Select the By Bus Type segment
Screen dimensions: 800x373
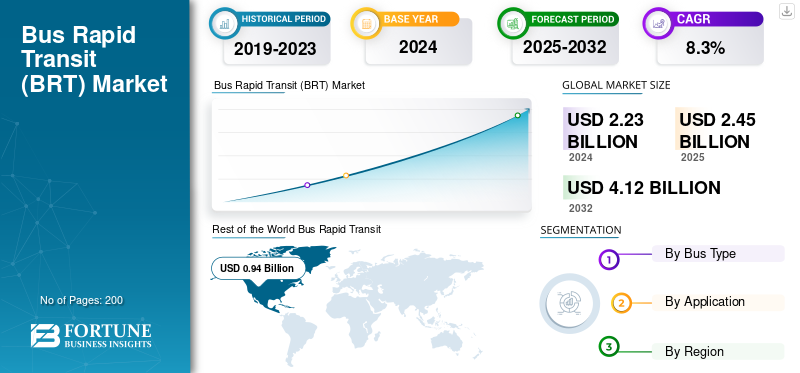coord(718,253)
